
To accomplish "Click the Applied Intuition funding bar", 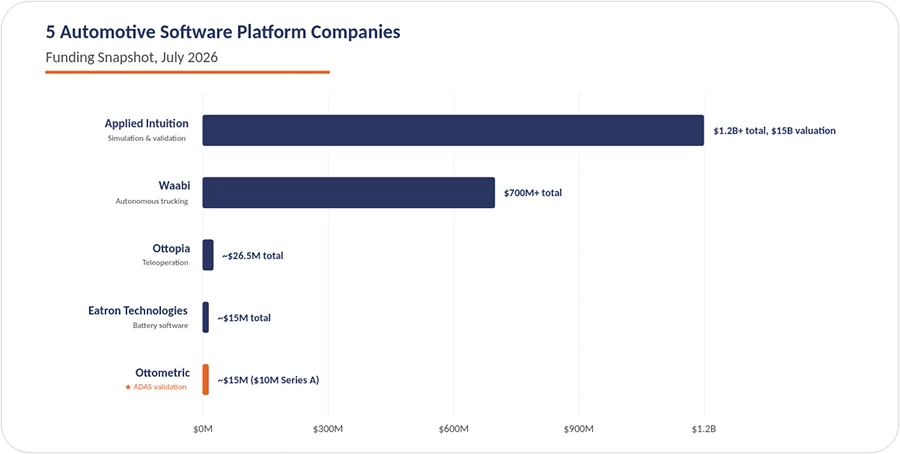I will coord(453,130).
